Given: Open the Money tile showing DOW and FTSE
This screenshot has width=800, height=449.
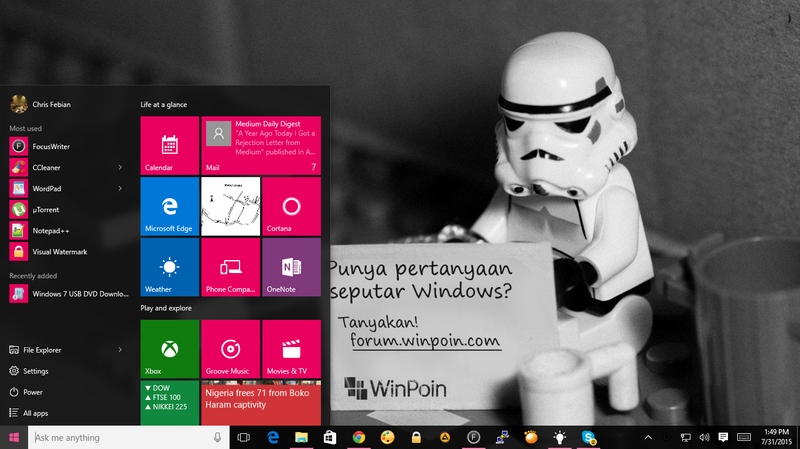Looking at the screenshot, I should point(169,403).
